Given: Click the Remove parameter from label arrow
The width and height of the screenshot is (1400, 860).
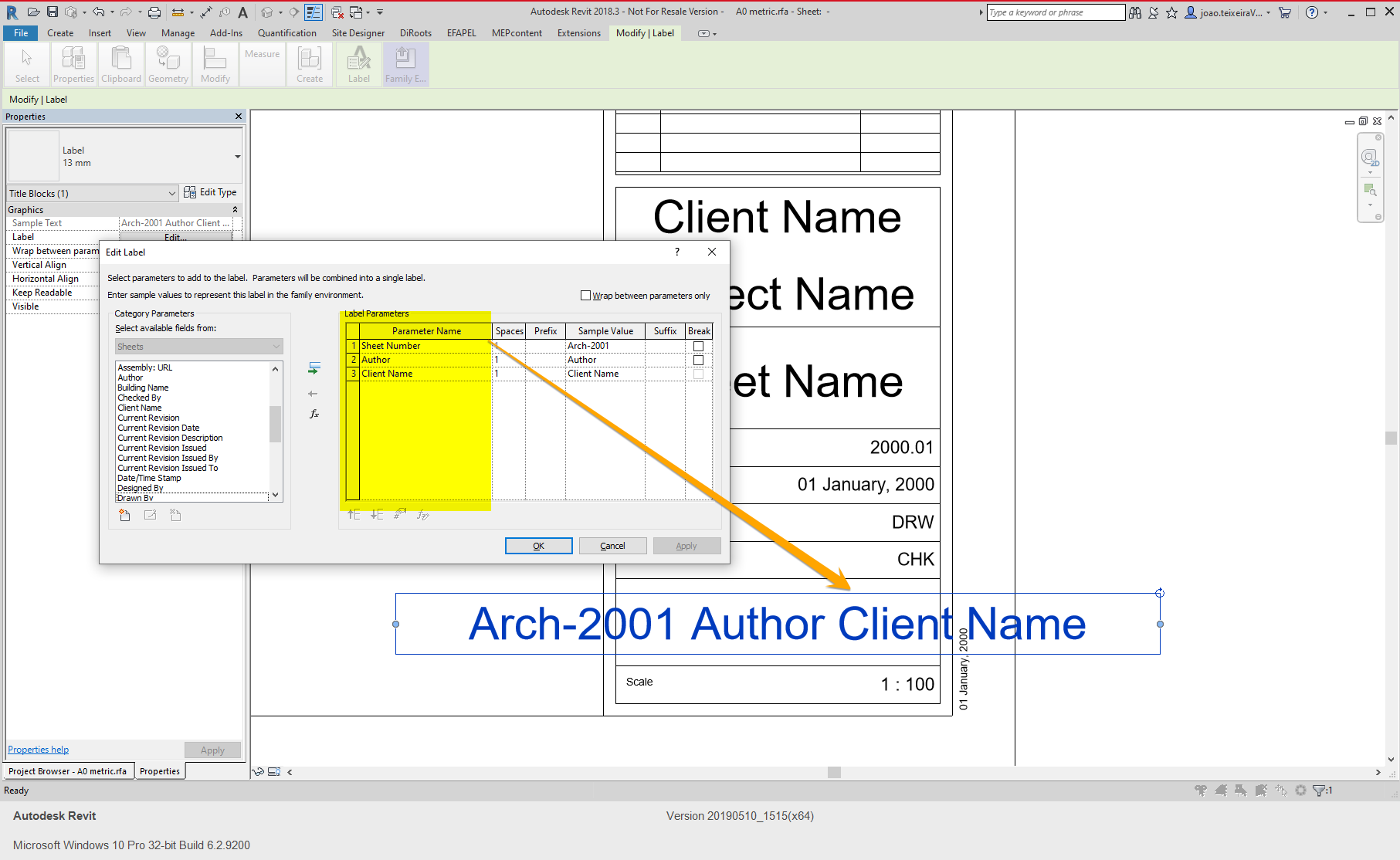Looking at the screenshot, I should [x=314, y=393].
